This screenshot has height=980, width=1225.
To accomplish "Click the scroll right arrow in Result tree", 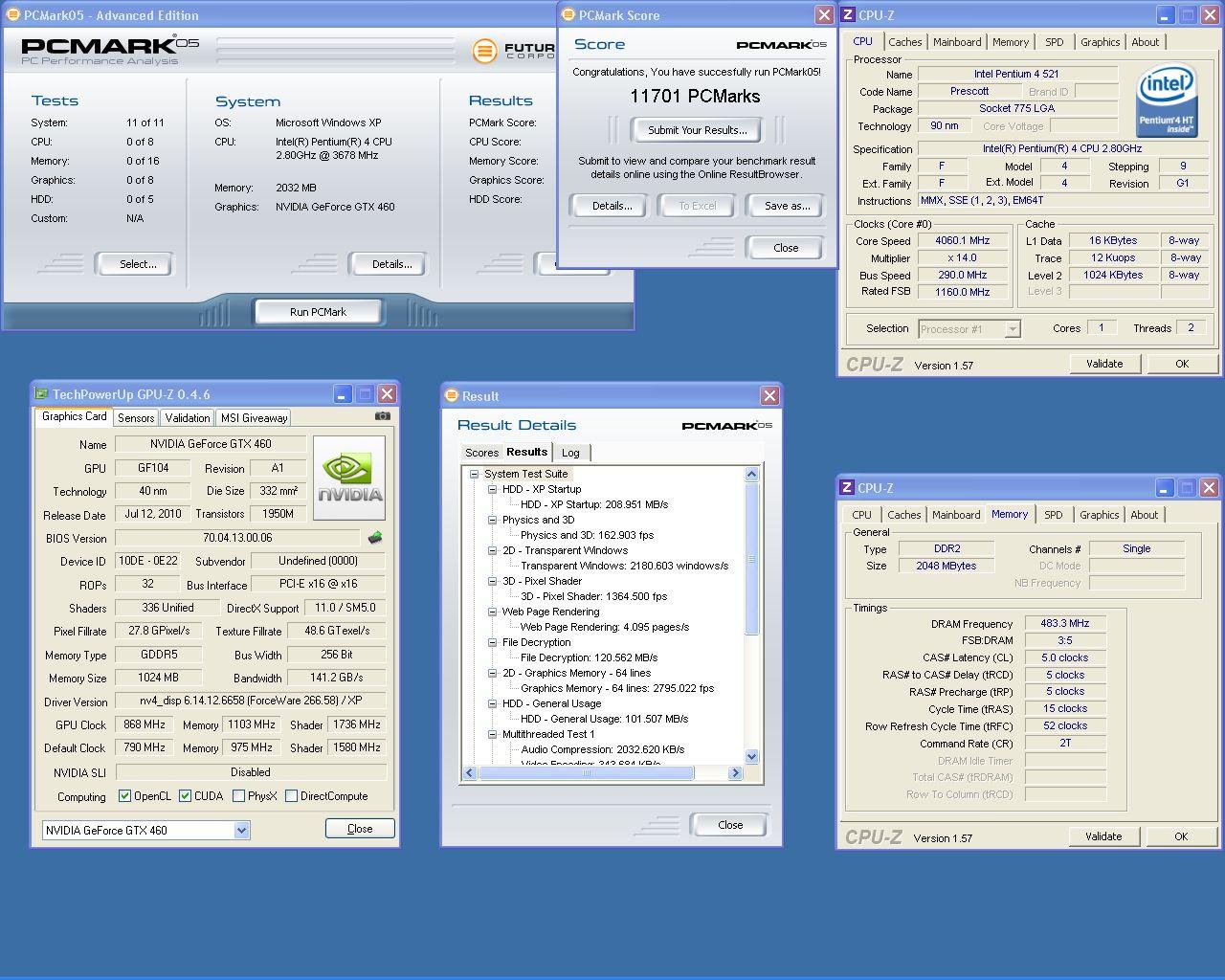I will tap(735, 772).
